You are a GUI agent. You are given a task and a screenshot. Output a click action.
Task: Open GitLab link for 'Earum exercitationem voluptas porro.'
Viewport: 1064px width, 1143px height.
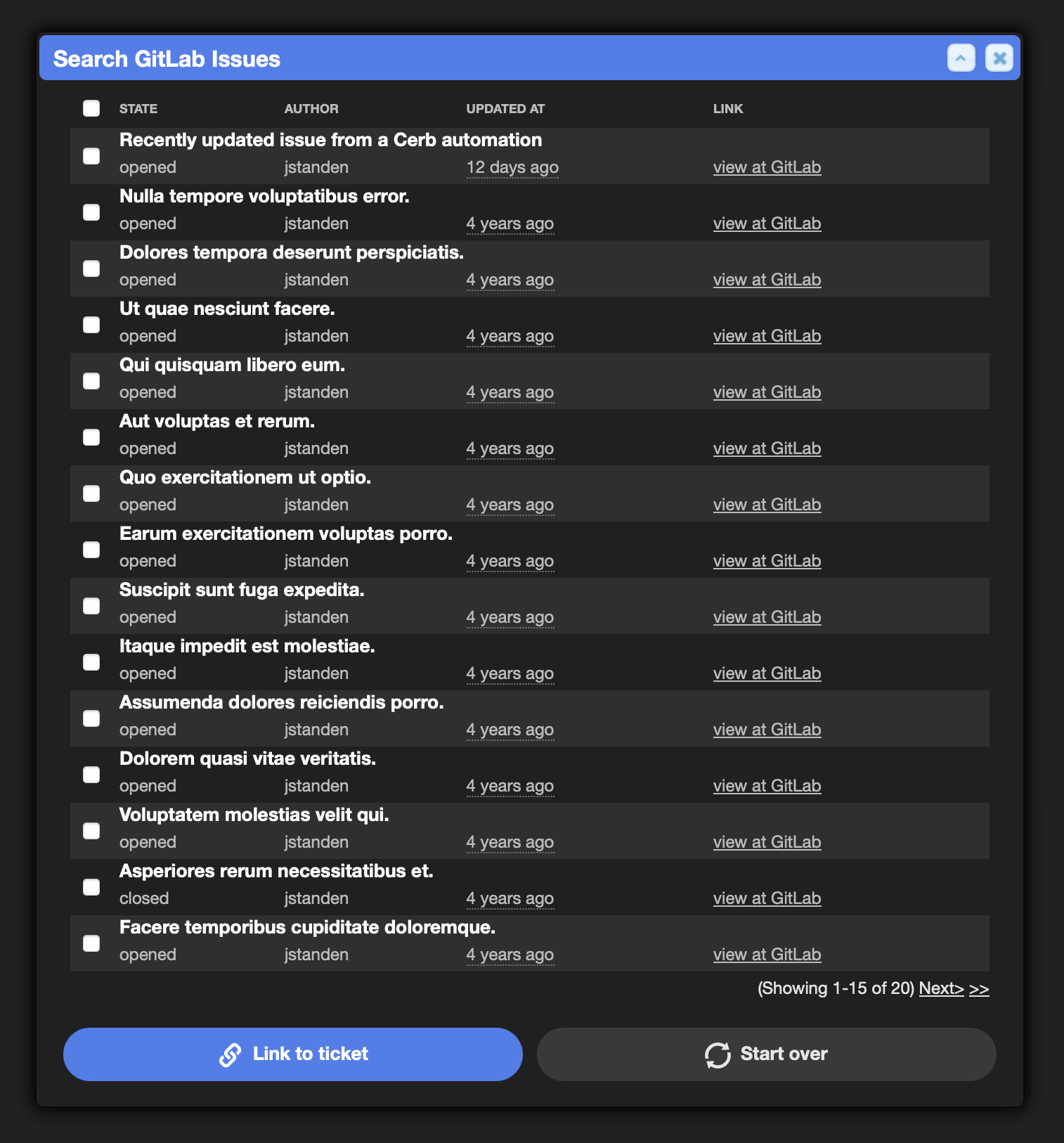point(767,561)
